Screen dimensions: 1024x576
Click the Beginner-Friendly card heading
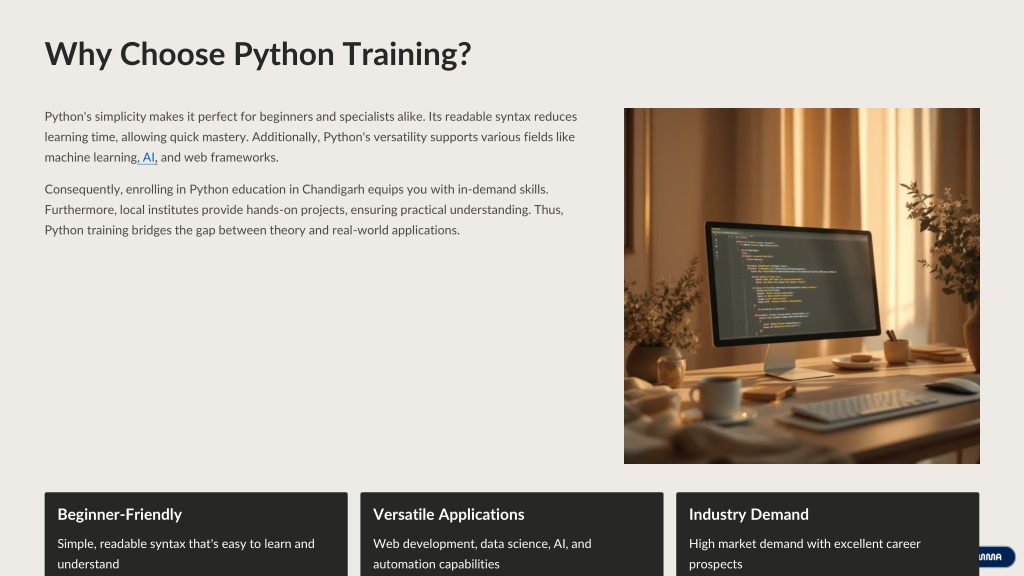119,514
